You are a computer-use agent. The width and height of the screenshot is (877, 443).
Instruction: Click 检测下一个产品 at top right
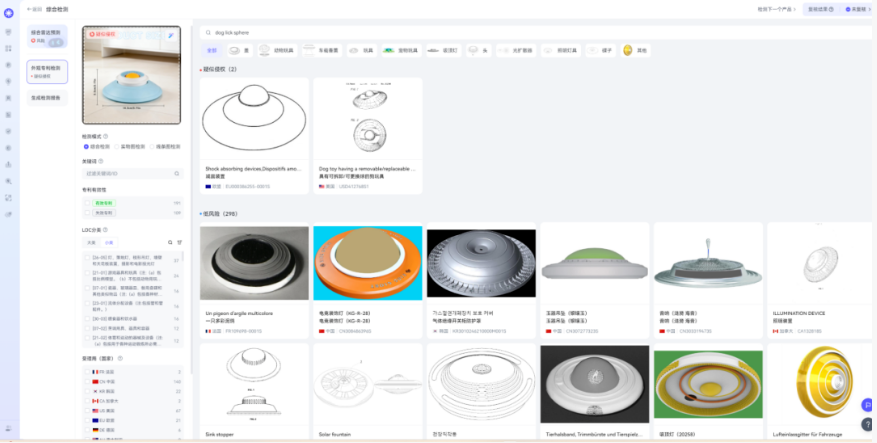[776, 10]
